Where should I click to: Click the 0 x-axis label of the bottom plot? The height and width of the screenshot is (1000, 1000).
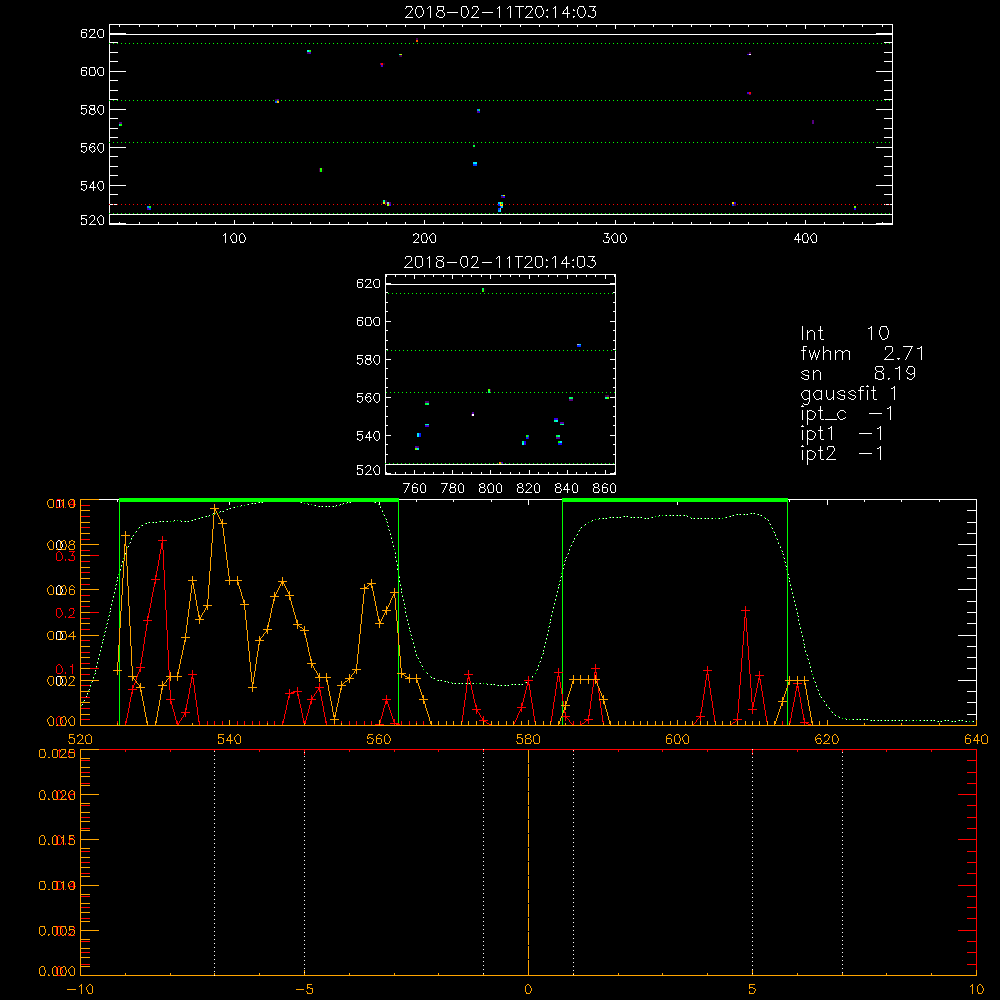click(x=528, y=989)
